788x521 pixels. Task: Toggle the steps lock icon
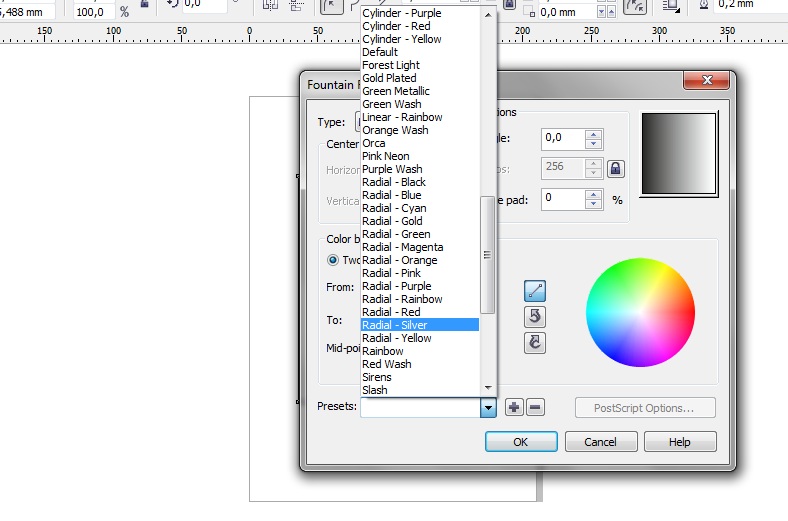click(616, 168)
